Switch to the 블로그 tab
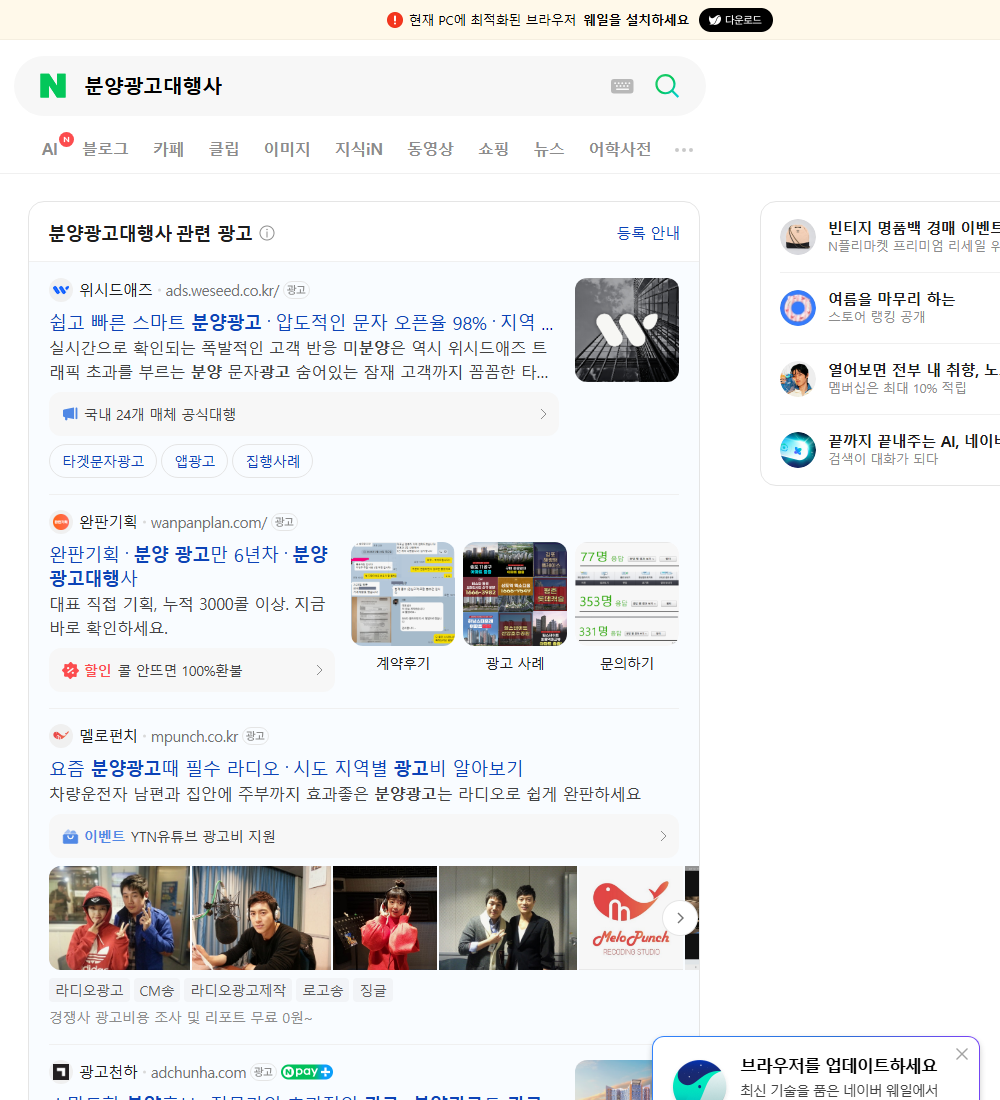 point(105,149)
